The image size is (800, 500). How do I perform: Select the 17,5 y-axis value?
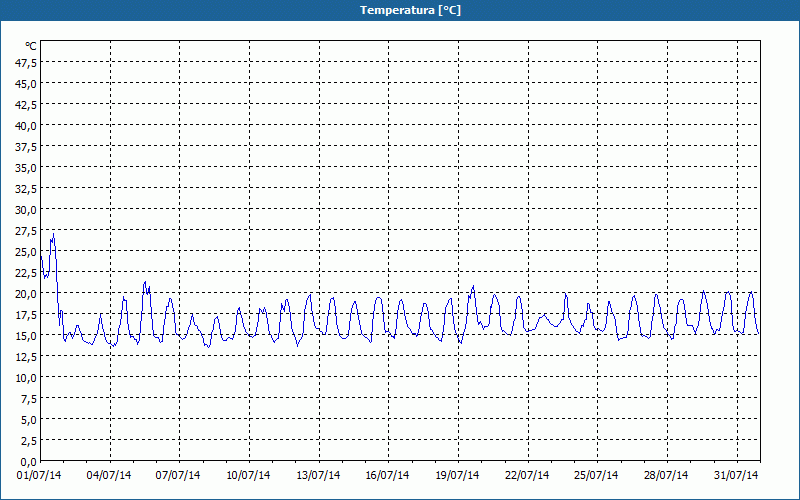click(26, 315)
